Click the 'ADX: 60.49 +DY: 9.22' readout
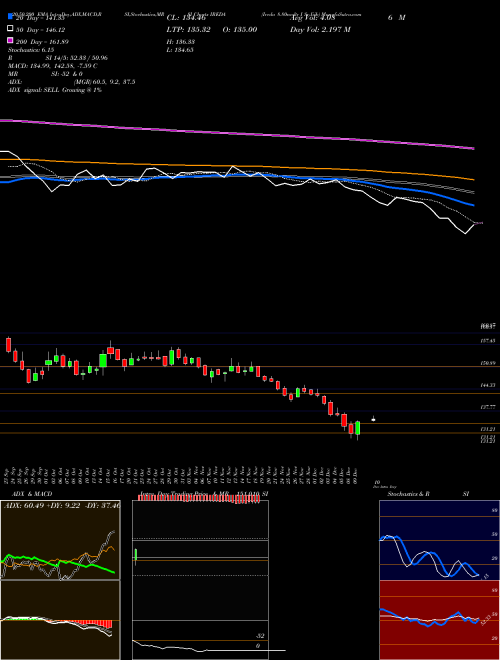500x660 pixels. (x=62, y=505)
